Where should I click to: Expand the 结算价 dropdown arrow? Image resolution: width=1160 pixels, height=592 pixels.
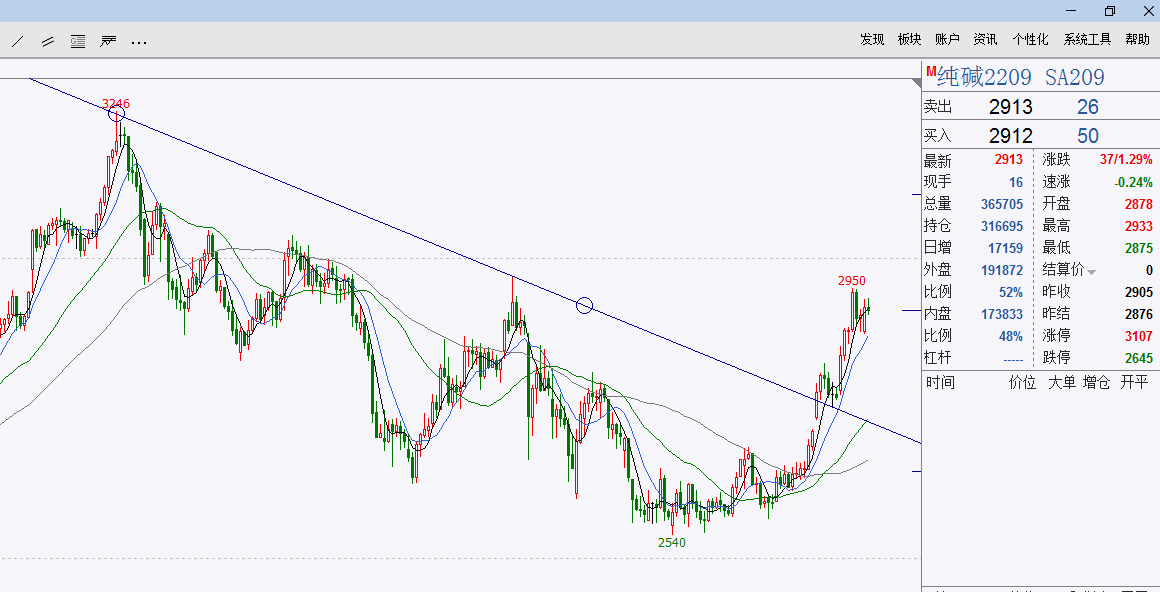click(x=1091, y=272)
